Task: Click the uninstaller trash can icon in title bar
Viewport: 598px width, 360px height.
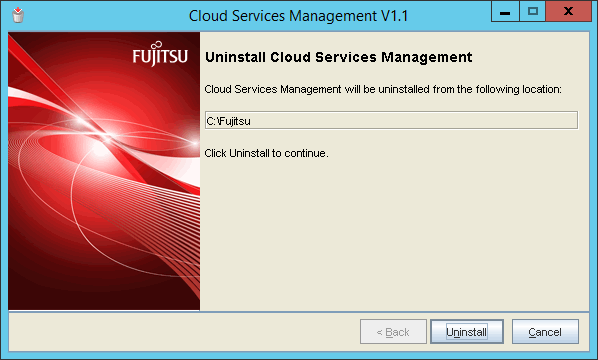Action: pos(18,15)
